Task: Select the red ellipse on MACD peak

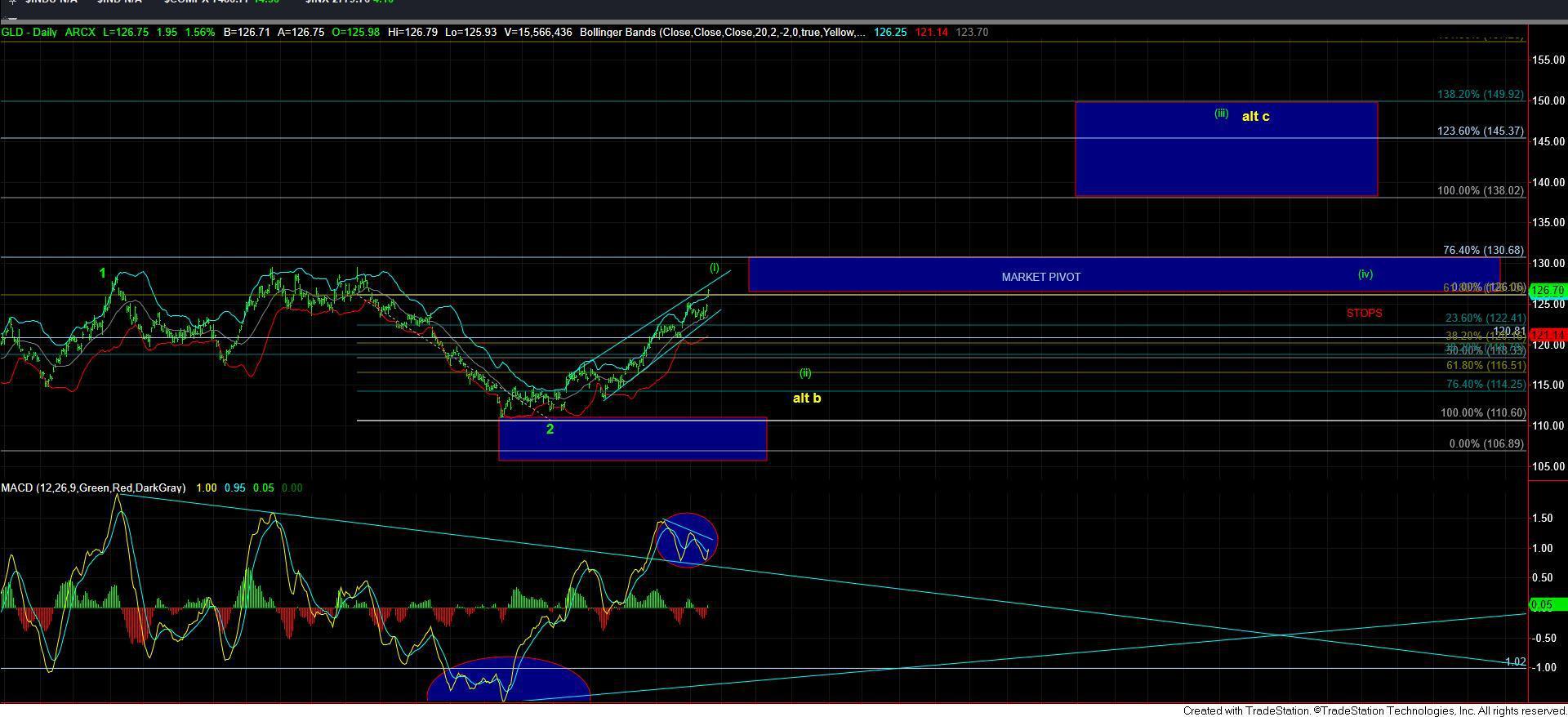Action: click(x=686, y=540)
